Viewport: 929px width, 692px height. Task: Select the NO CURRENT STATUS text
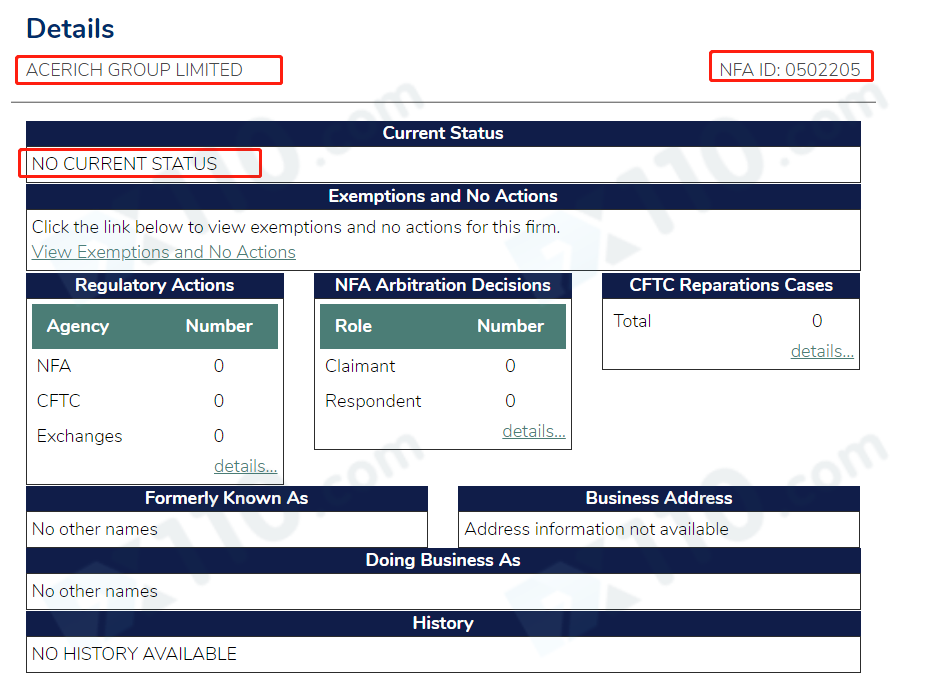coord(124,164)
